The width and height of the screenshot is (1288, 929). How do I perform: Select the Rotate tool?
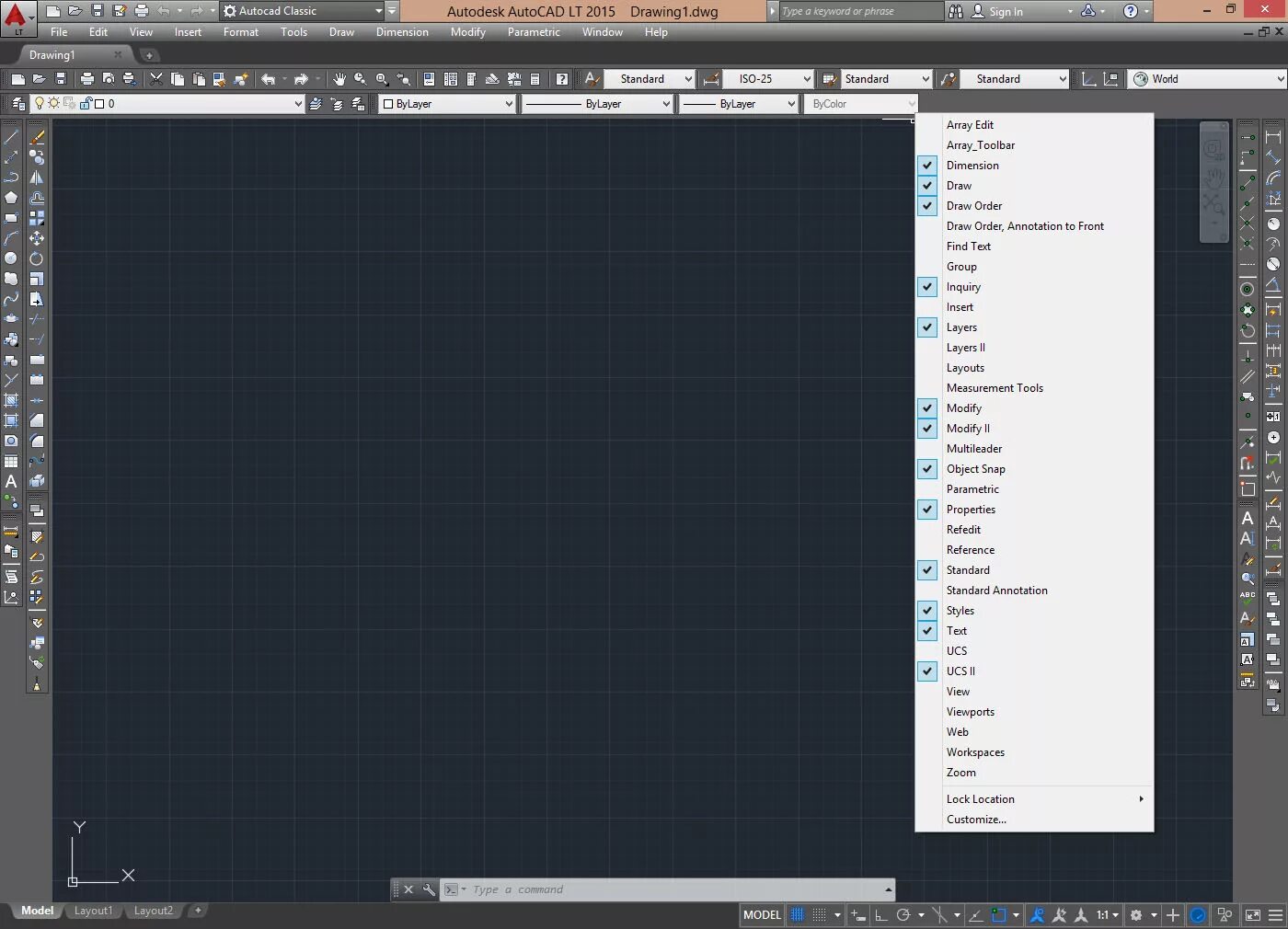(x=37, y=258)
